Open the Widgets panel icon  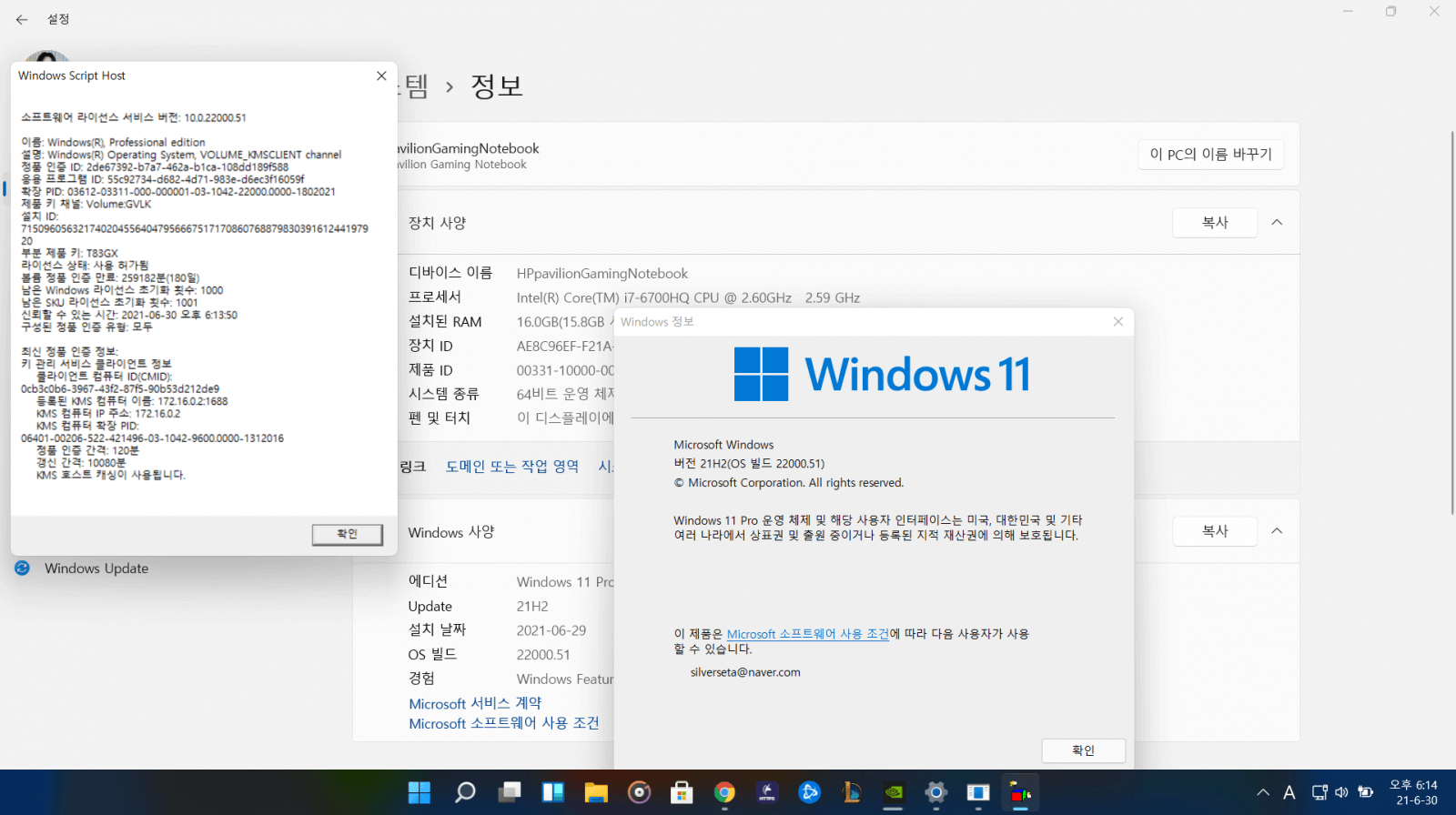552,792
